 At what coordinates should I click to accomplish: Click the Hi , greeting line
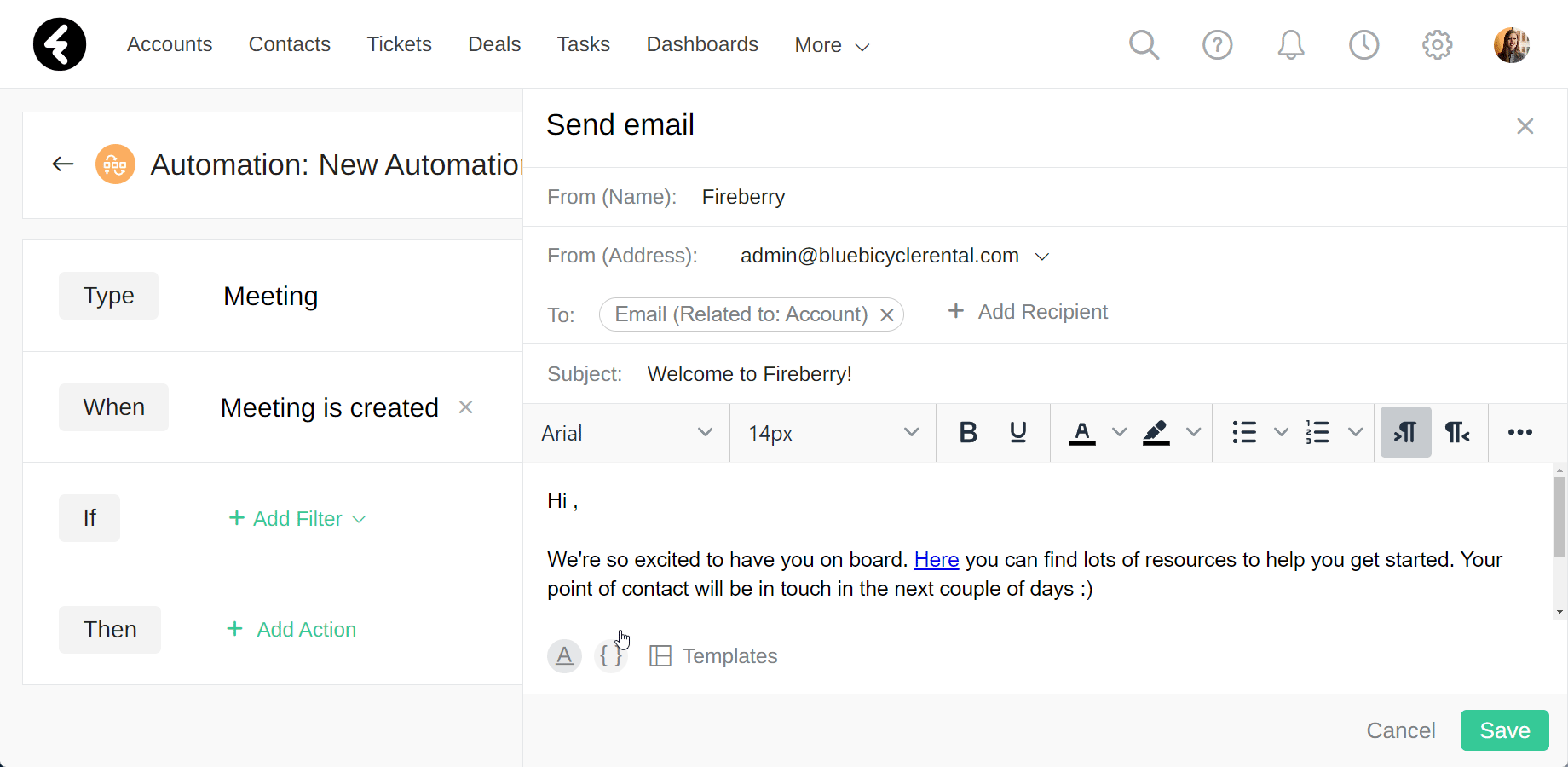[x=562, y=501]
